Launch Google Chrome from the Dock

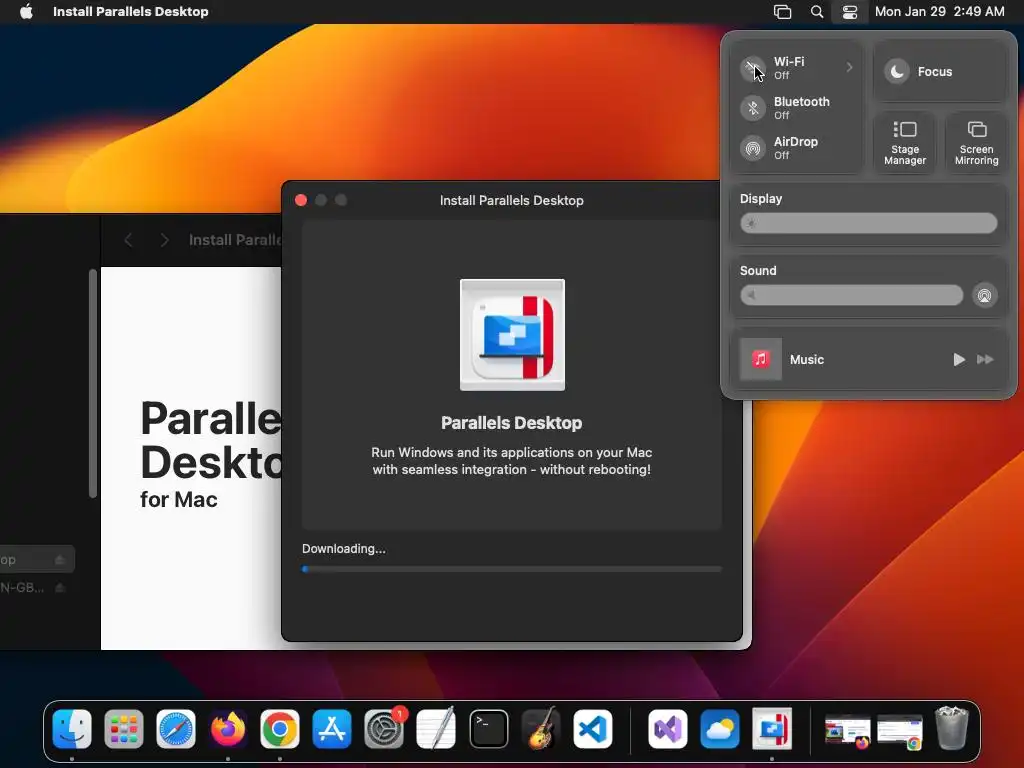[x=280, y=729]
